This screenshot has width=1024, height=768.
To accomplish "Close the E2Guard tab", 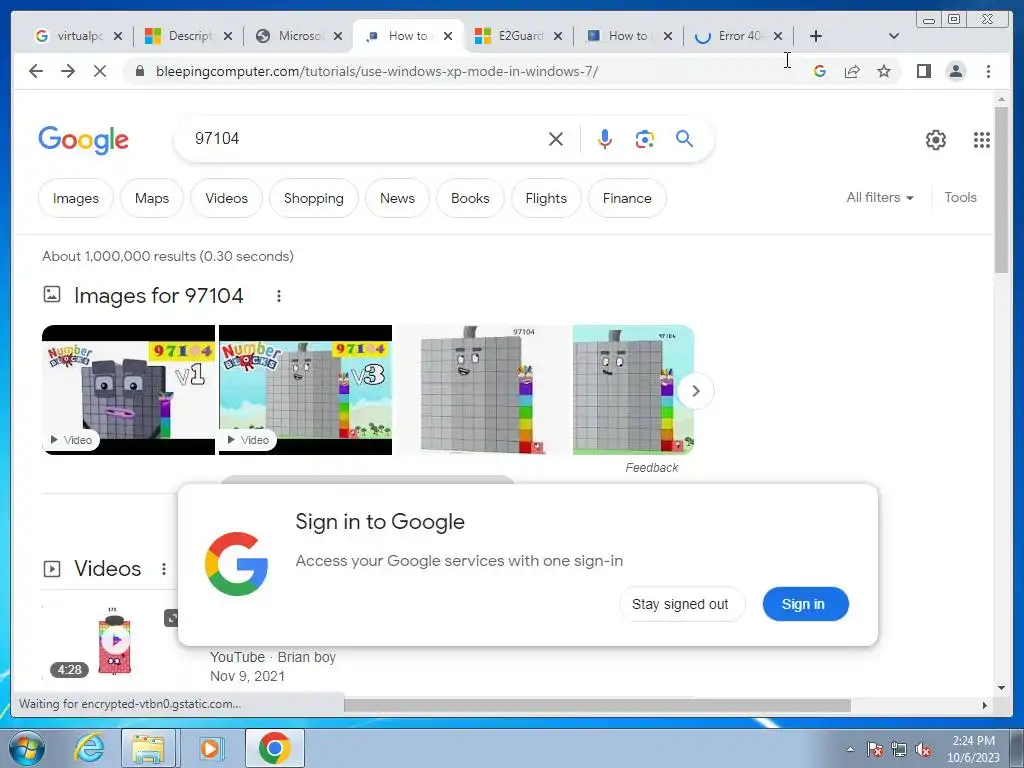I will pos(558,36).
